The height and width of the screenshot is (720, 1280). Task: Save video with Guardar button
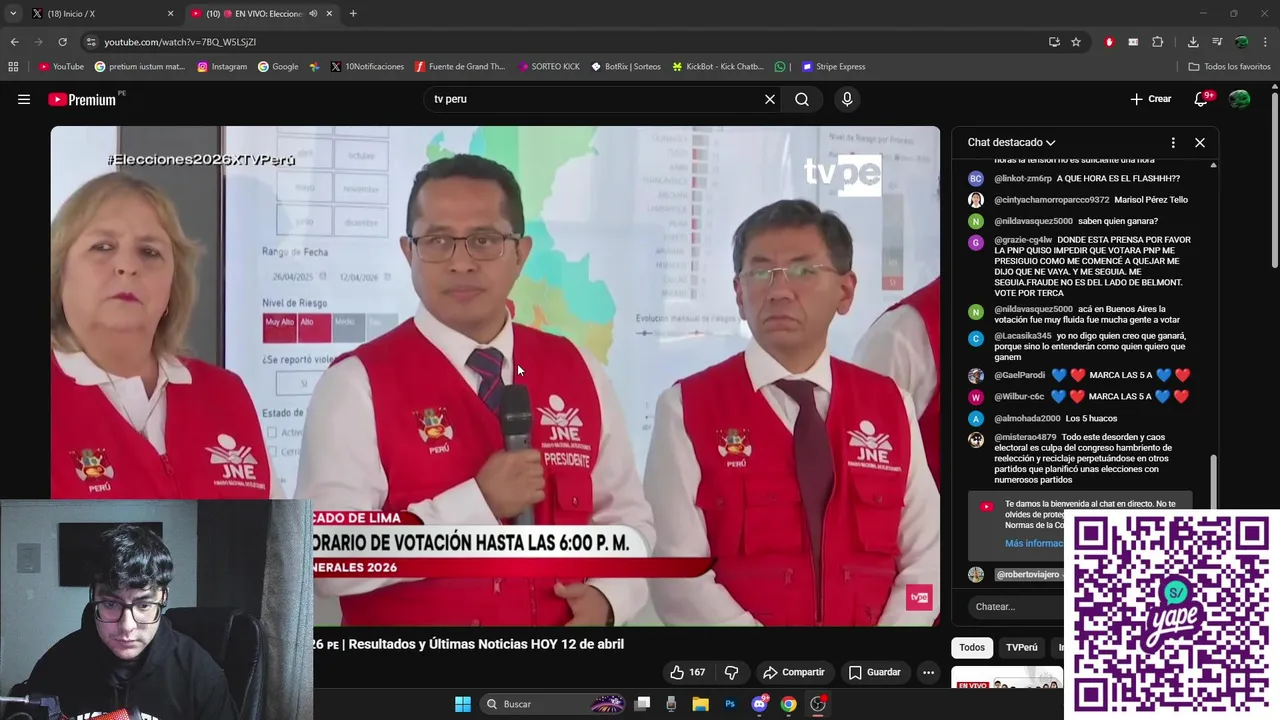[874, 672]
